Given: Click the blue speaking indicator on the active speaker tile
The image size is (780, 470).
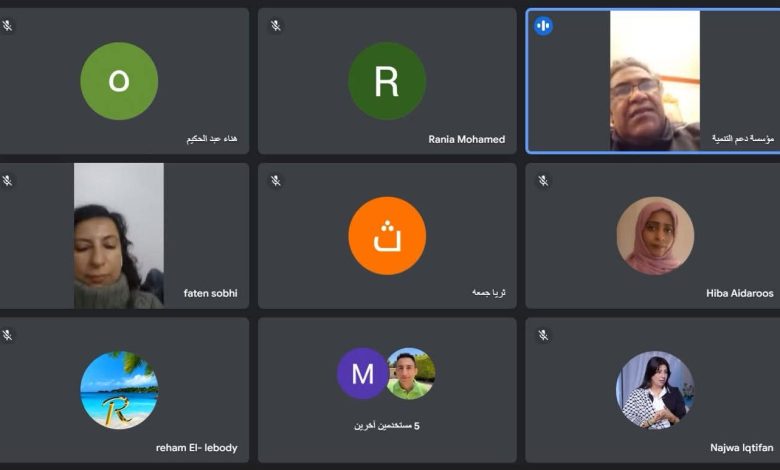Looking at the screenshot, I should click(543, 25).
